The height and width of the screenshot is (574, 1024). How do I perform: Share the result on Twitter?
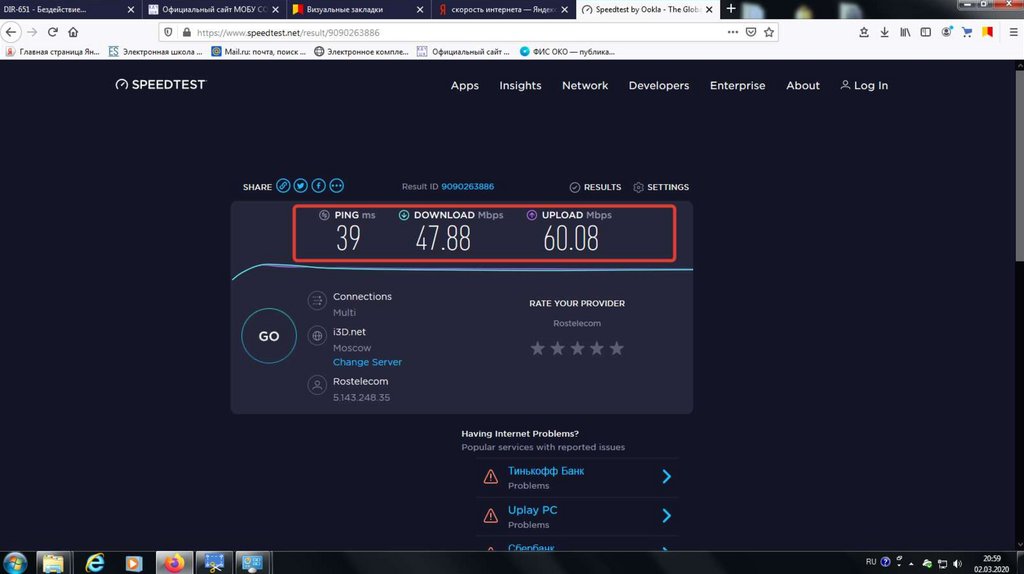(x=300, y=186)
